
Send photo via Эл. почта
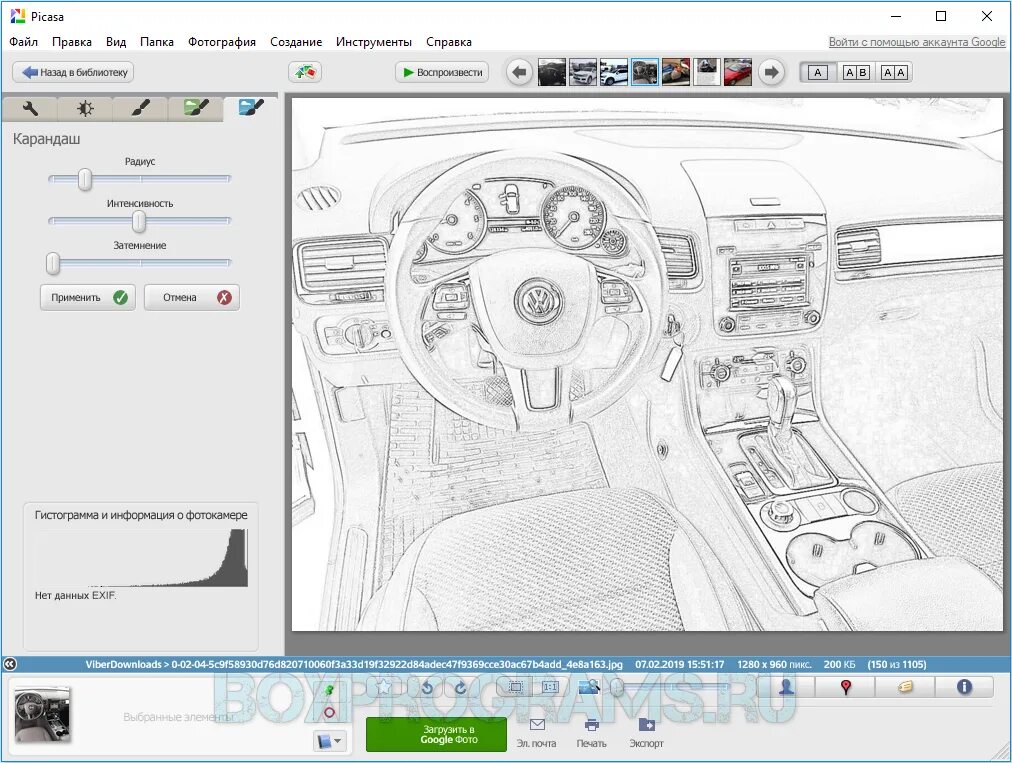pyautogui.click(x=536, y=733)
